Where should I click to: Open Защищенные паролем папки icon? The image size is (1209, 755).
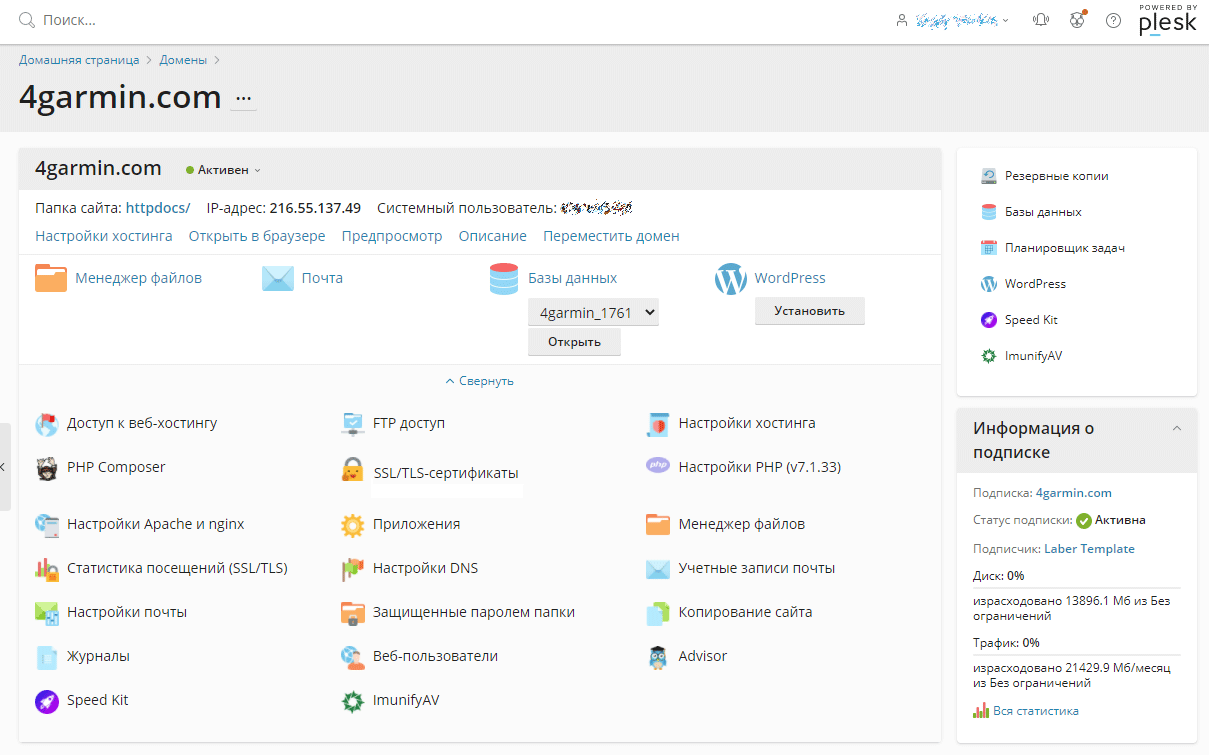353,613
